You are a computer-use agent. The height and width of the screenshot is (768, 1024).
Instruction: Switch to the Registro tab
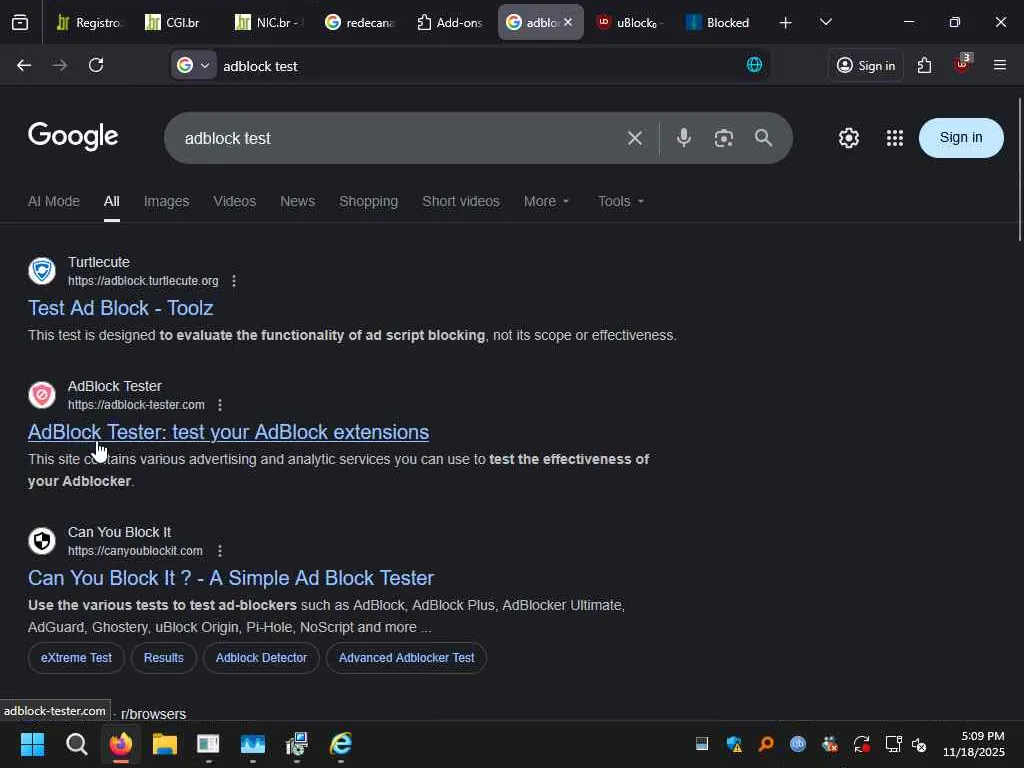click(89, 22)
